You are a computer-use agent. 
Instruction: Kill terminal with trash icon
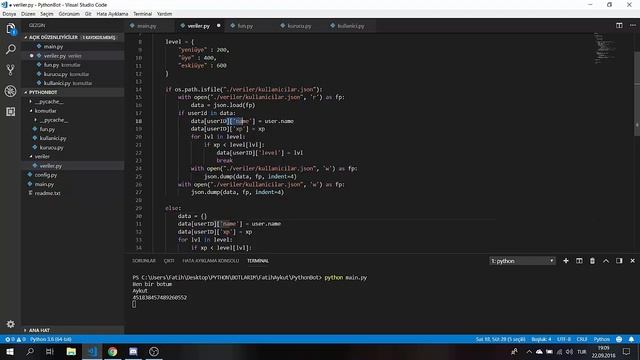[x=592, y=260]
